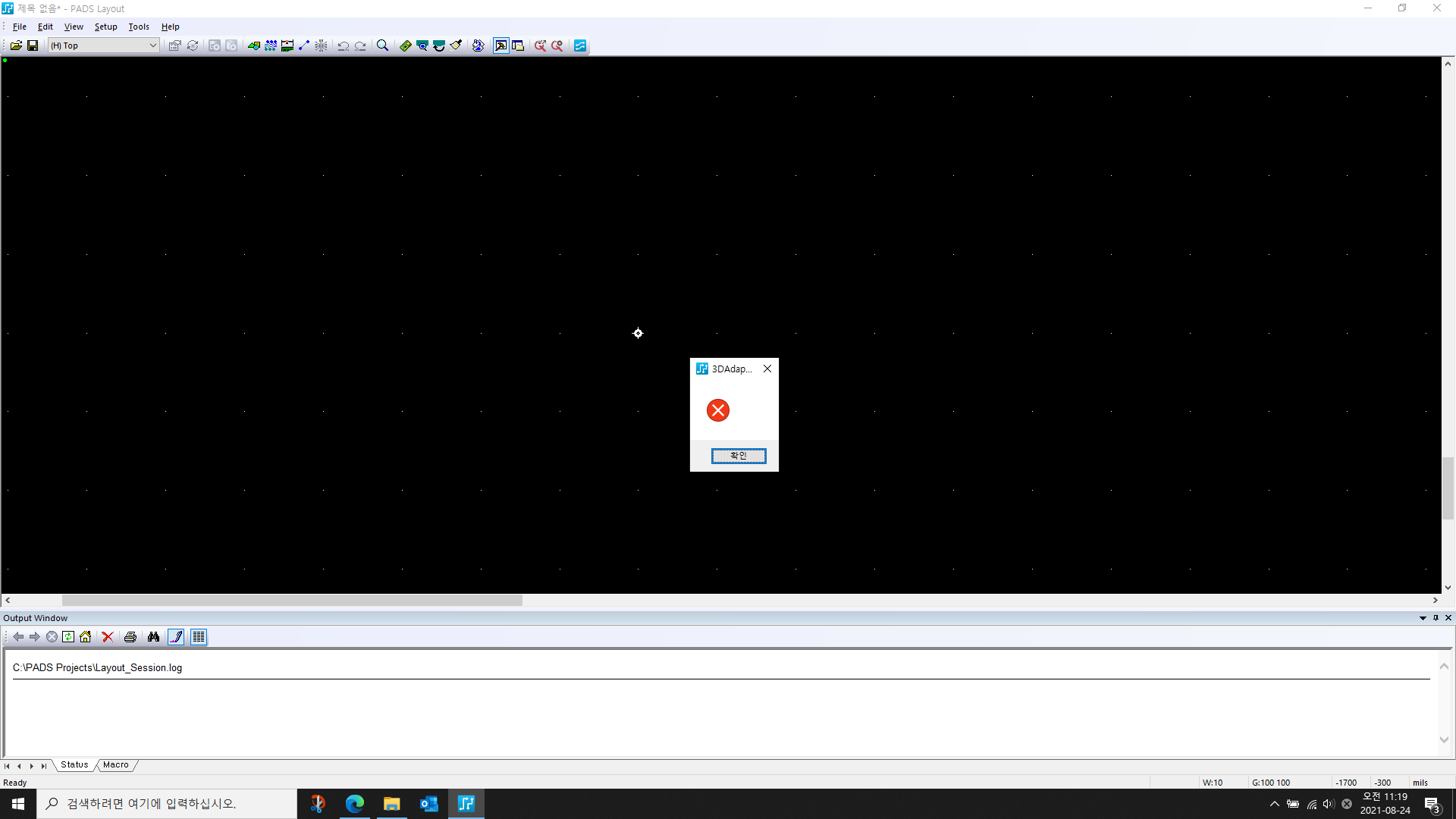Toggle pin on Output Window panel
This screenshot has width=1456, height=819.
point(1436,618)
